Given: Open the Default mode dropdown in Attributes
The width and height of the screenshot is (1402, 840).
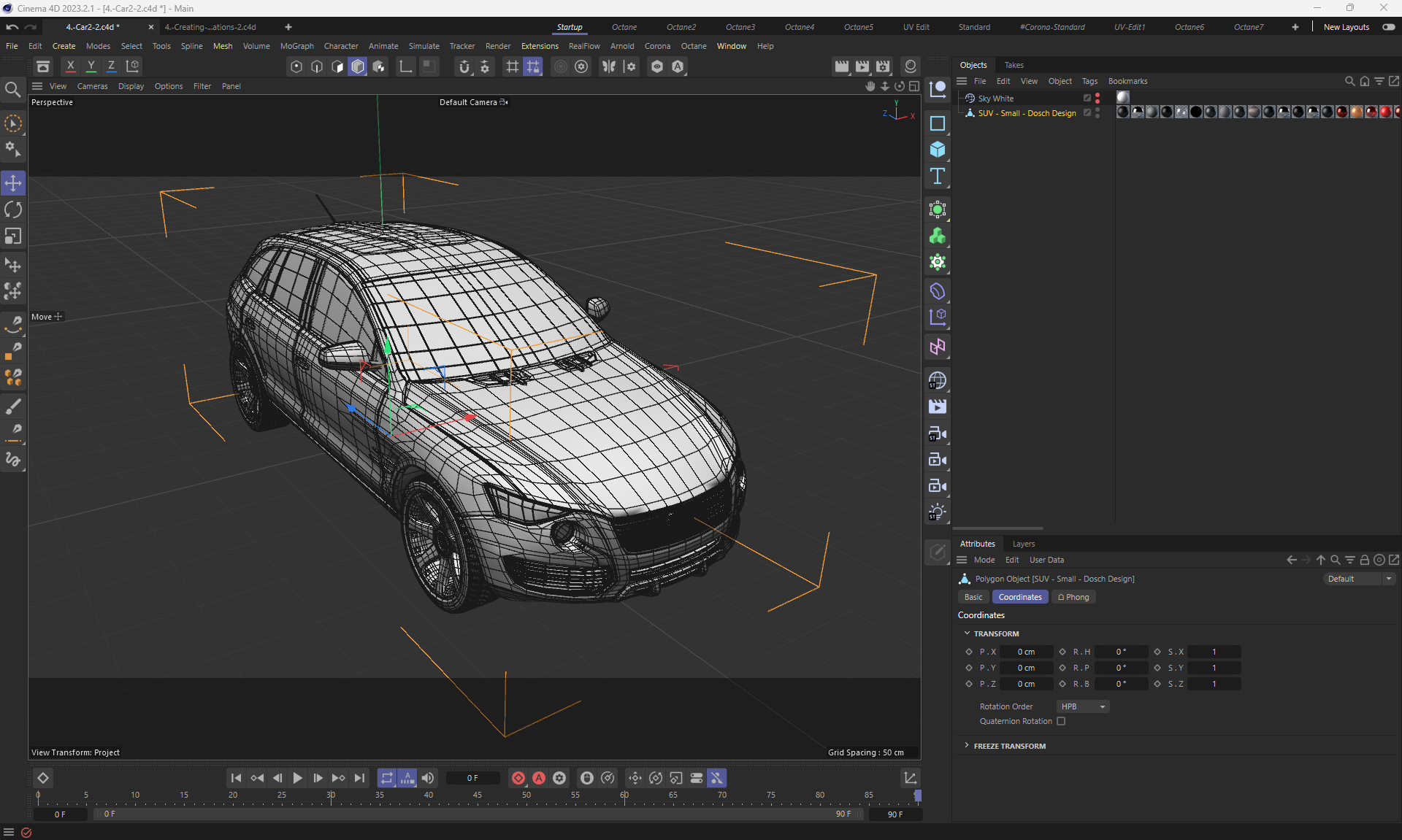Looking at the screenshot, I should (1359, 579).
